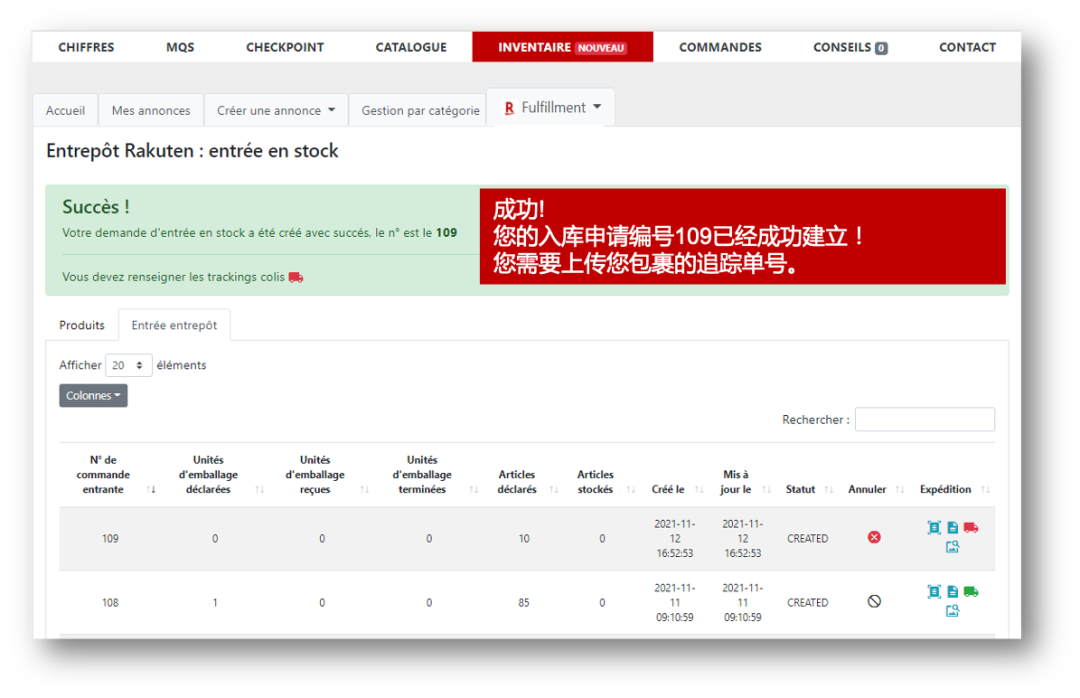1080x698 pixels.
Task: Open the COMMANDES menu
Action: pos(720,48)
